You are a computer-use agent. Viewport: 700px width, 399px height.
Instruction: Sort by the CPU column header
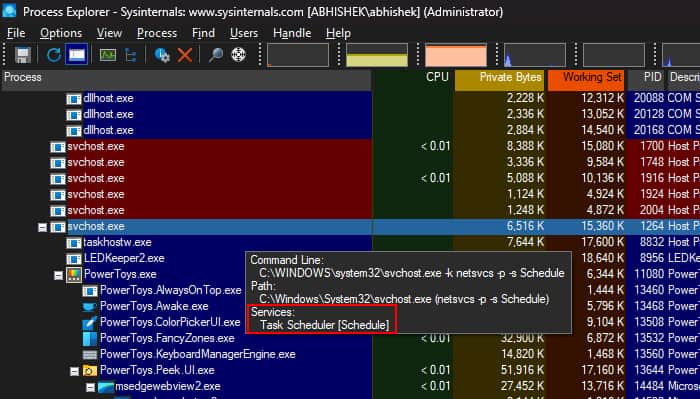tap(412, 79)
